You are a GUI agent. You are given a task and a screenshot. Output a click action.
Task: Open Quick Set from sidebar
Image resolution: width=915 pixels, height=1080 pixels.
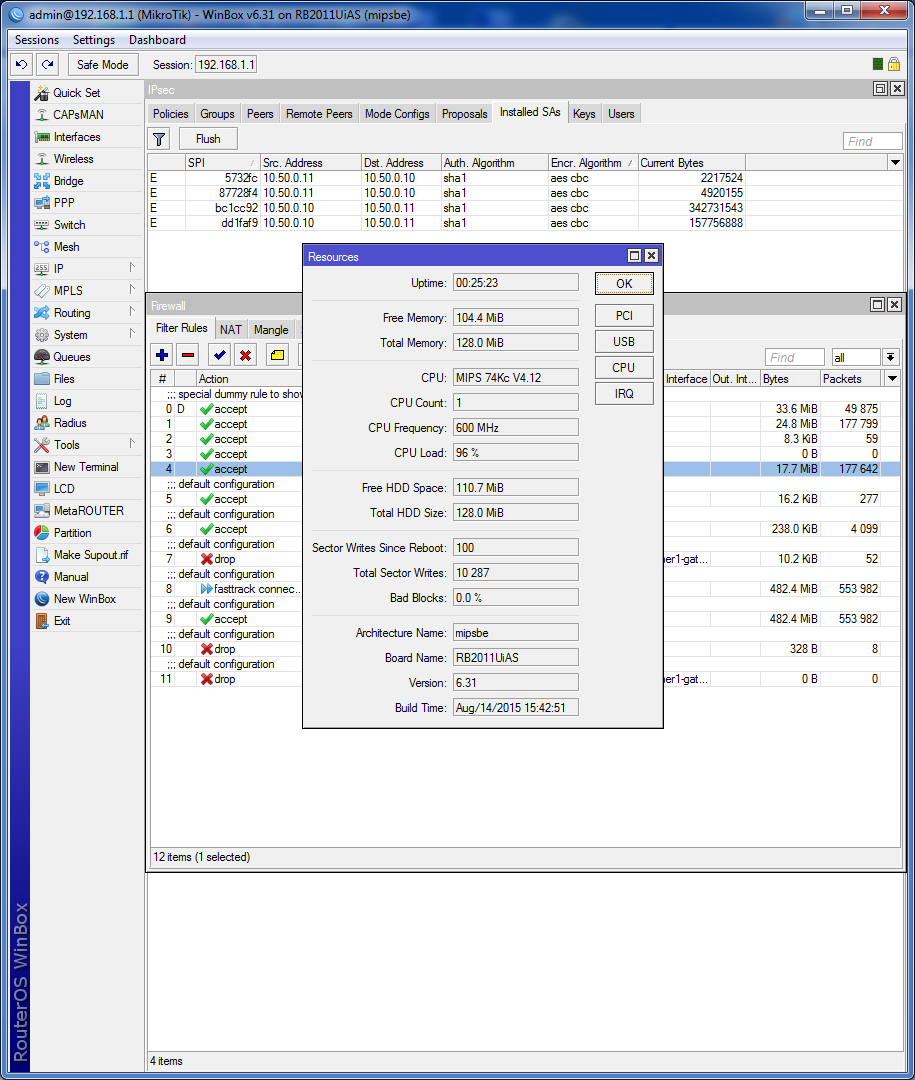(76, 93)
